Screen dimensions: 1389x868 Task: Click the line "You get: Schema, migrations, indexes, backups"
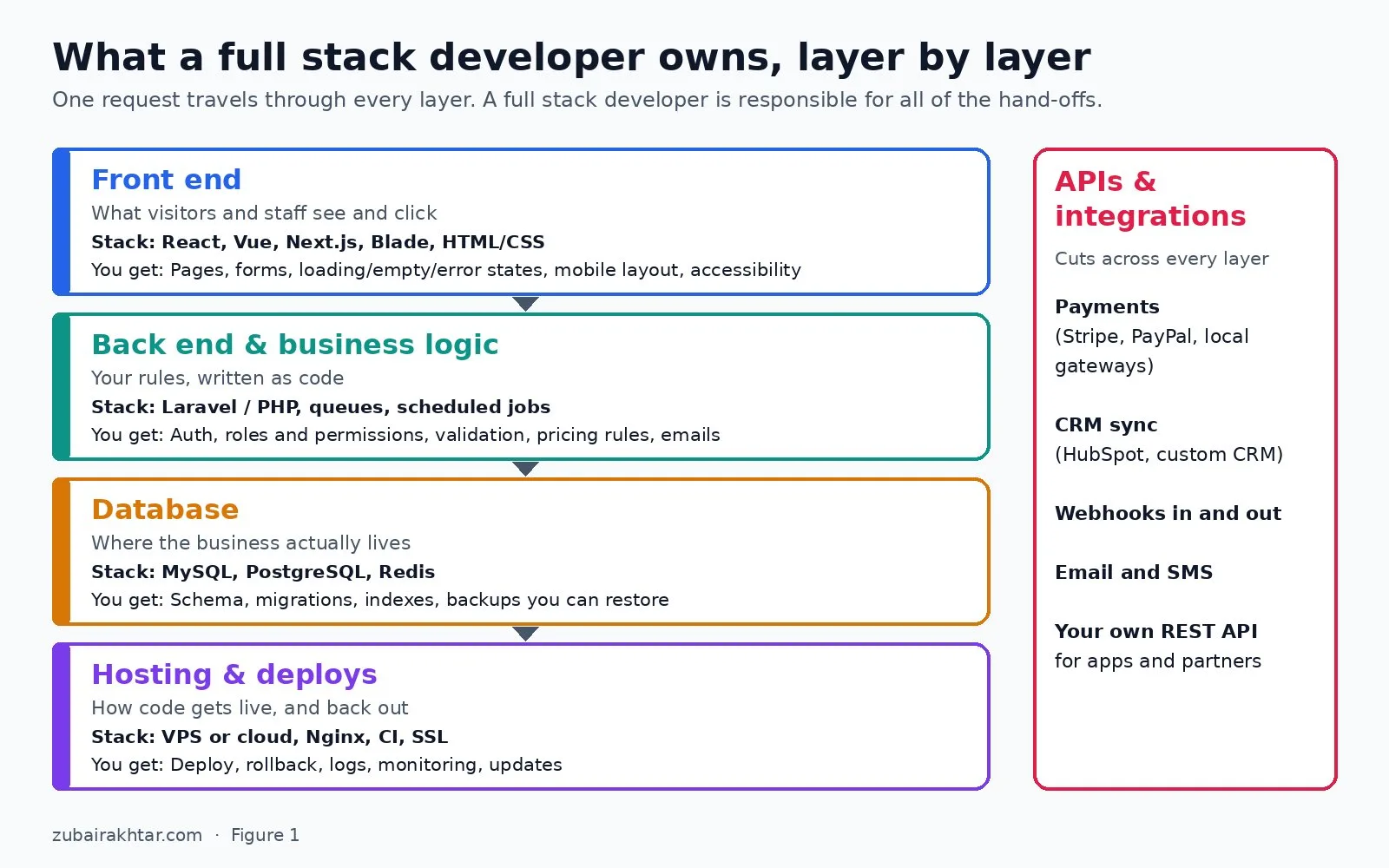coord(380,600)
